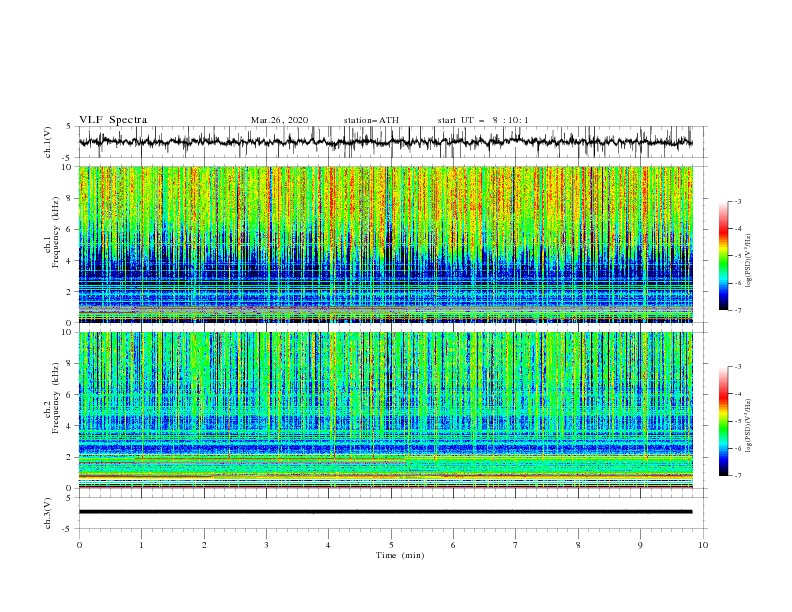Click the time axis tick label '5'
The width and height of the screenshot is (792, 612).
pyautogui.click(x=391, y=545)
